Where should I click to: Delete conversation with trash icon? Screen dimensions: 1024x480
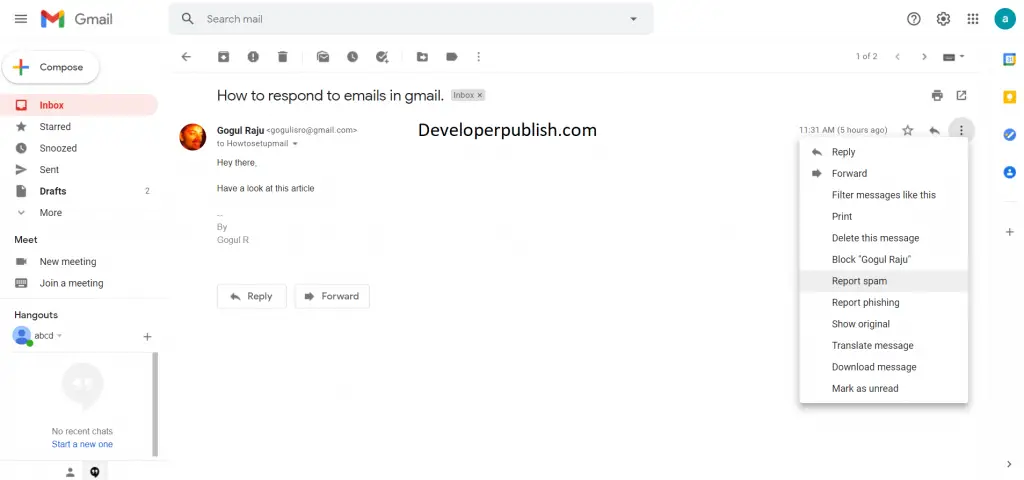(x=283, y=57)
